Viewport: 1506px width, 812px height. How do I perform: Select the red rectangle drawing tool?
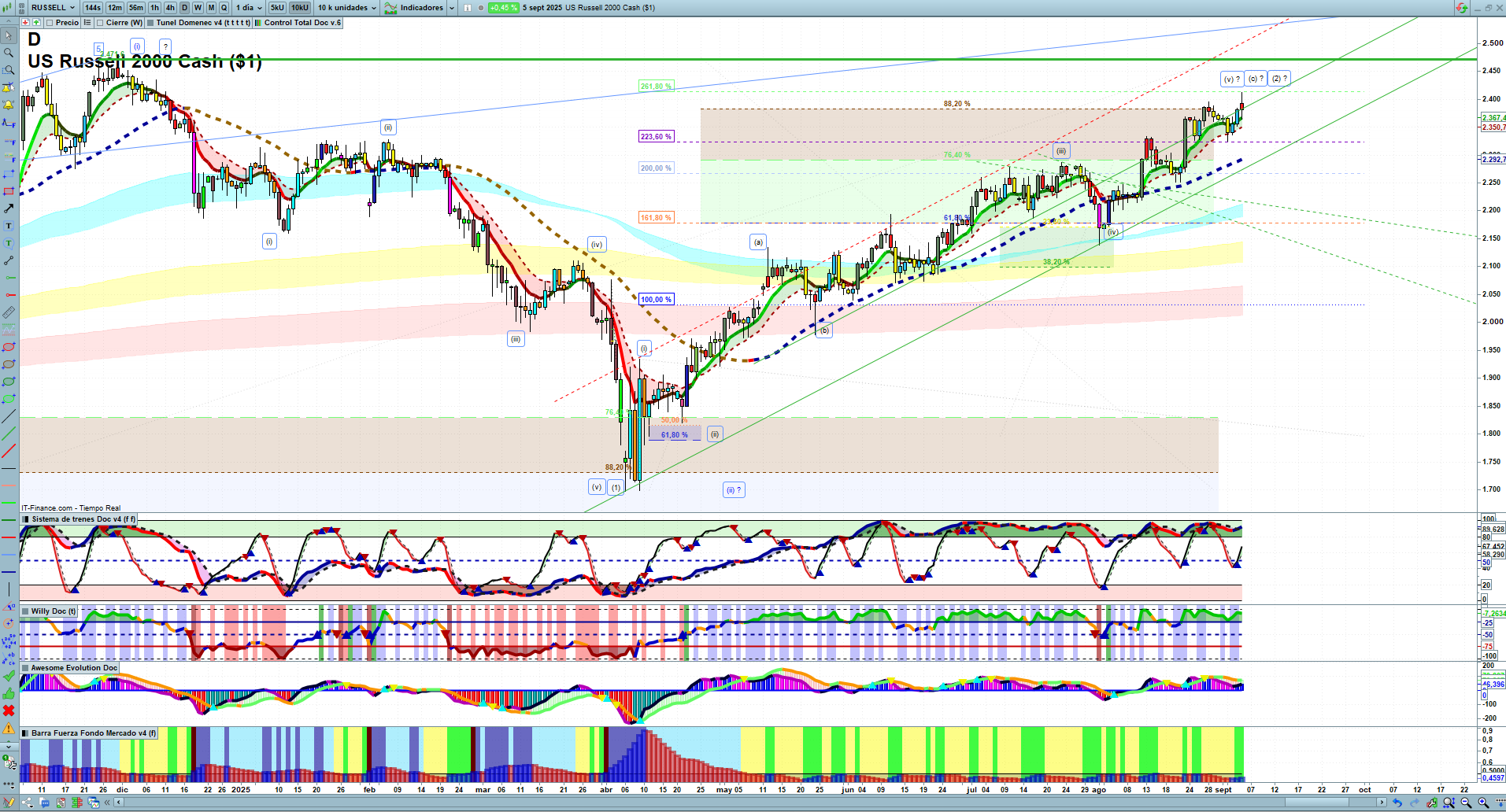pos(9,191)
